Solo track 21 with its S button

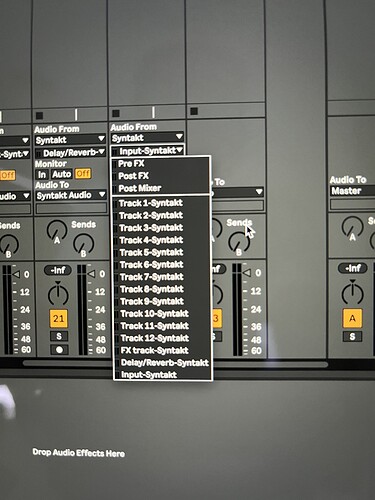59,336
